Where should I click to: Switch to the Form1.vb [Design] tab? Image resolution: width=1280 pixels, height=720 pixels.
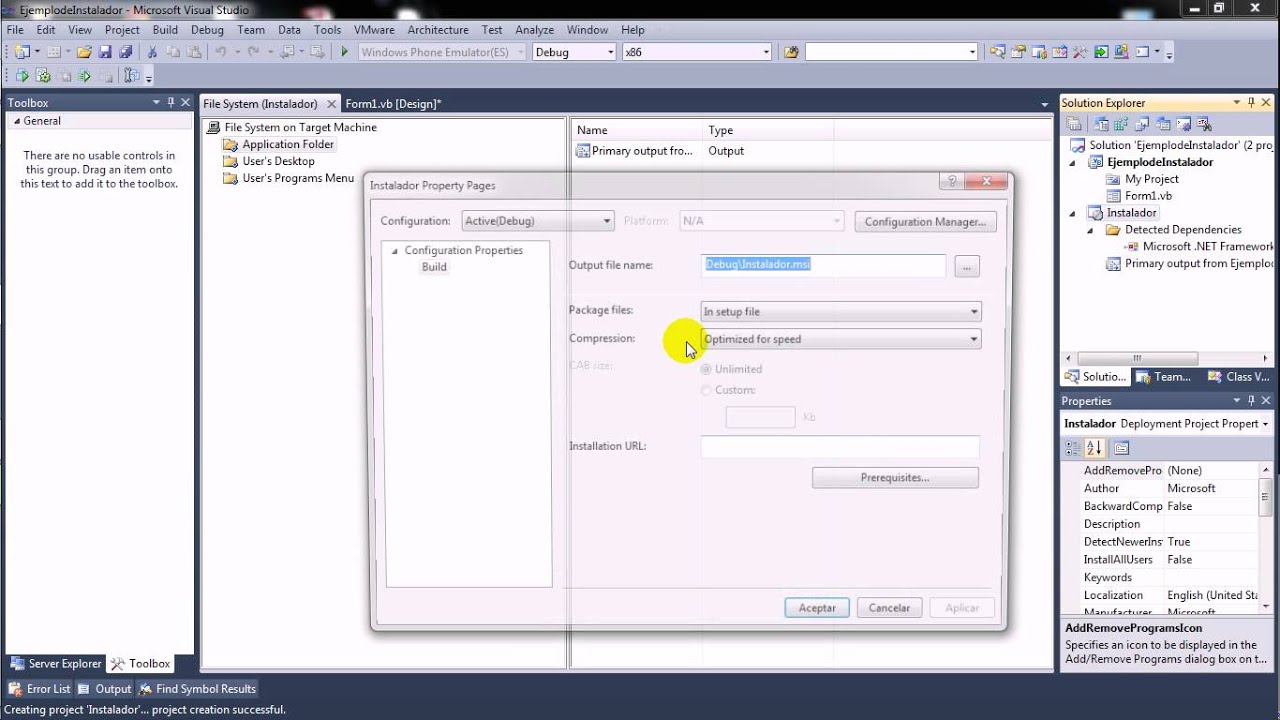pyautogui.click(x=393, y=104)
